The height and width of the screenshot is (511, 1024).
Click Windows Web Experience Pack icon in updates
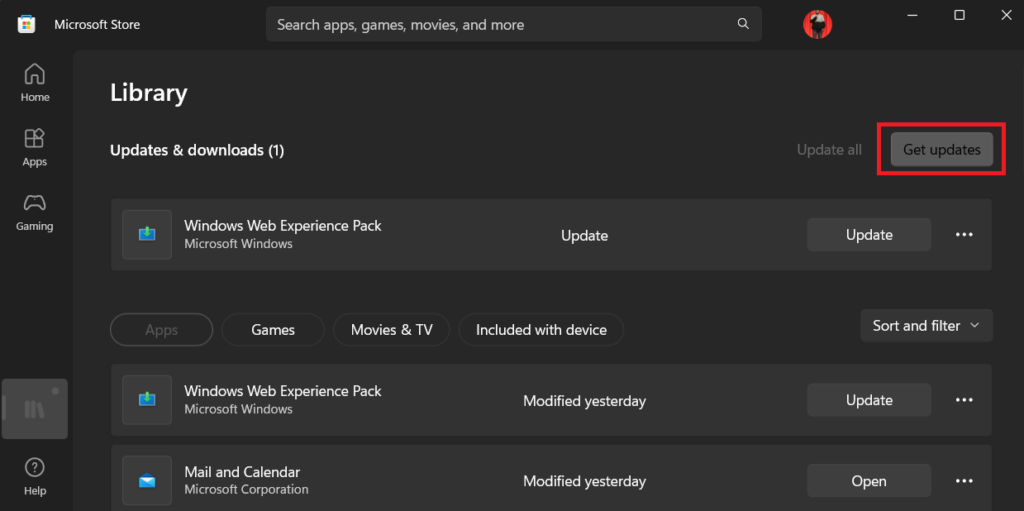pyautogui.click(x=147, y=235)
